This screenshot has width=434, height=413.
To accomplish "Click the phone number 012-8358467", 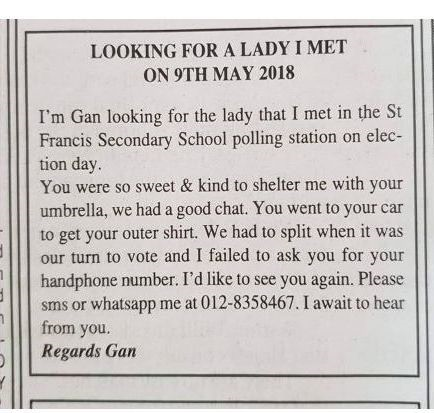I will coord(248,303).
